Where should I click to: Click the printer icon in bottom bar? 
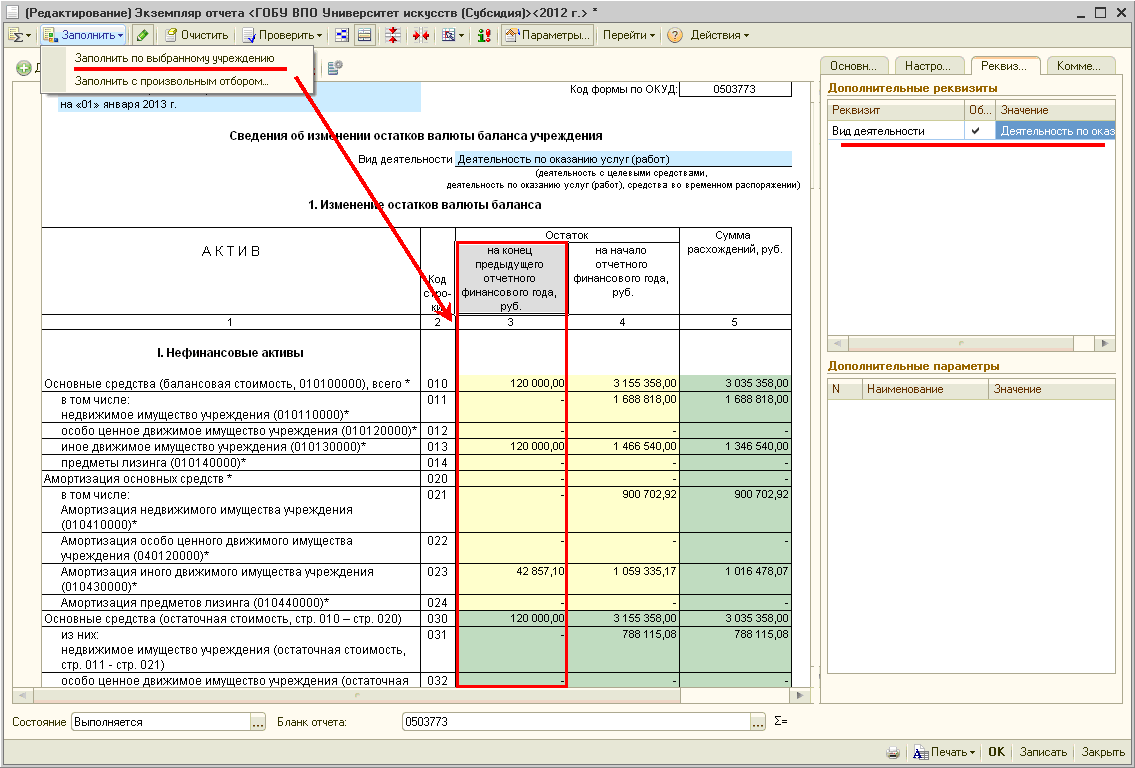893,752
